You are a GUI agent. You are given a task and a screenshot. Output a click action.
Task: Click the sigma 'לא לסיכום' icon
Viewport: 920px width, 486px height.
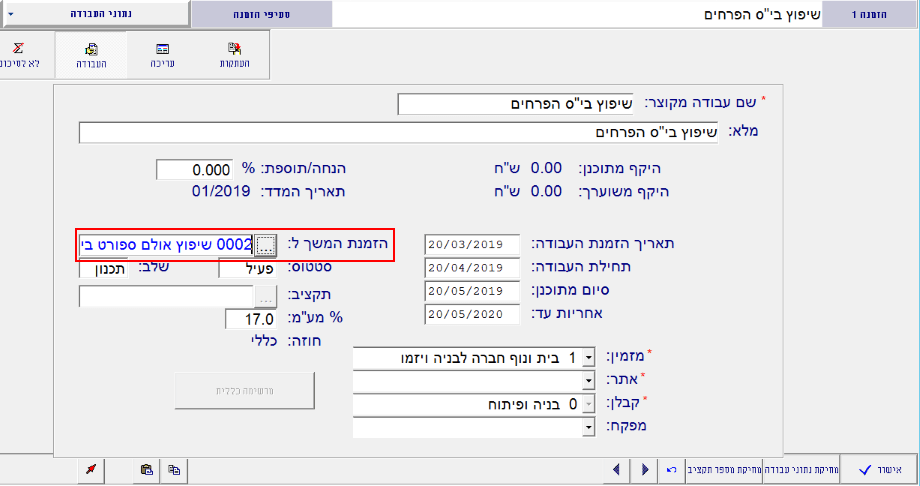tap(18, 55)
